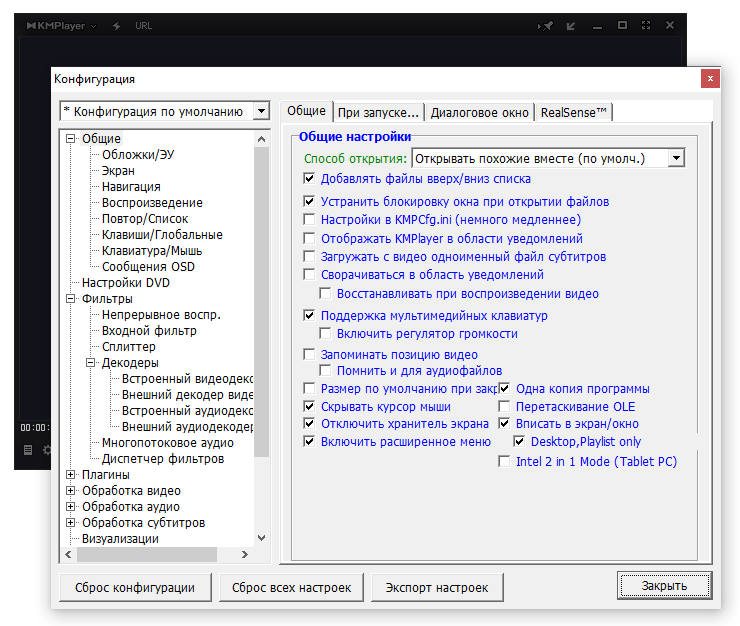Minimize the KMPlayer window
This screenshot has height=626, width=740.
click(597, 27)
